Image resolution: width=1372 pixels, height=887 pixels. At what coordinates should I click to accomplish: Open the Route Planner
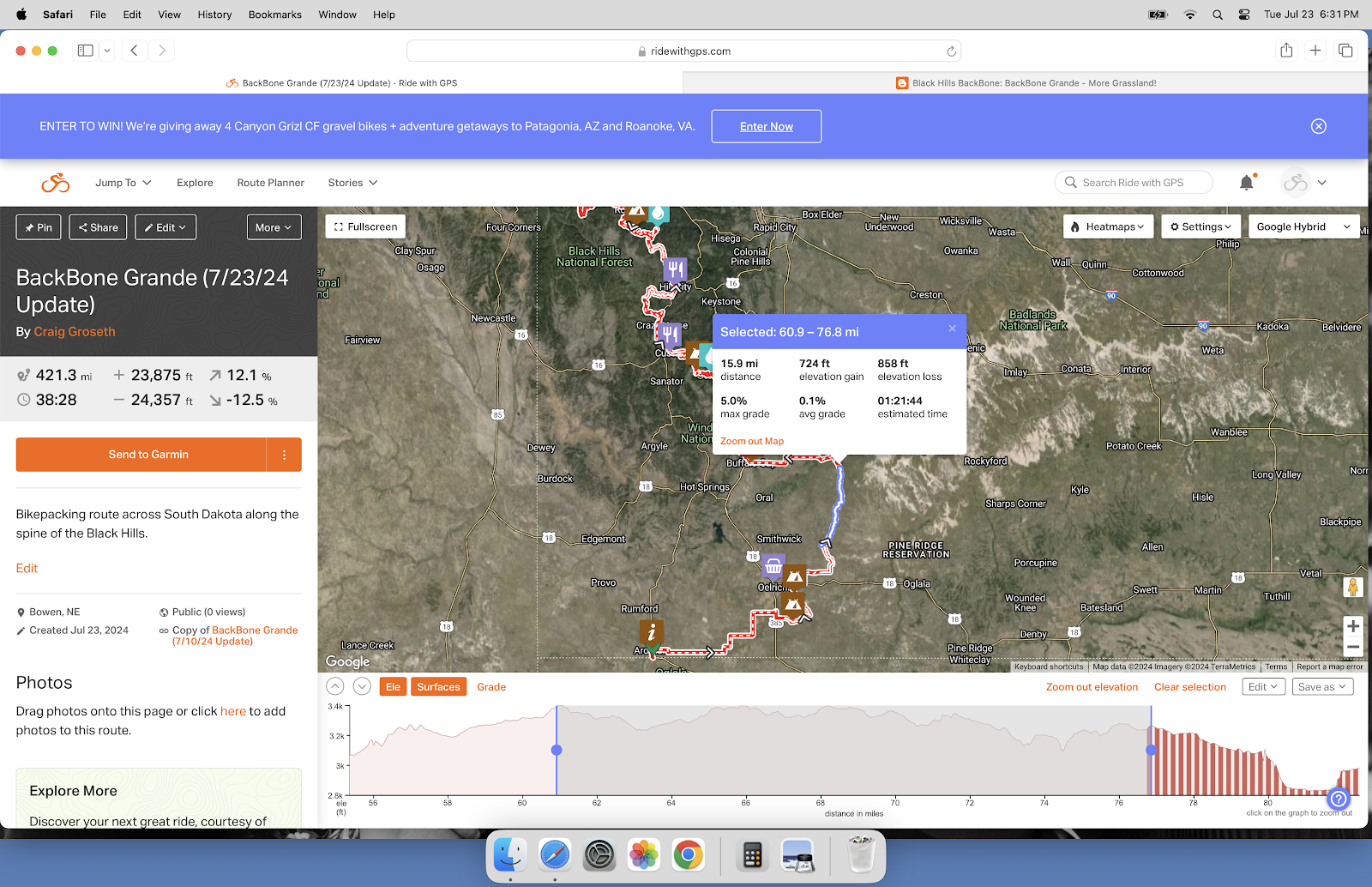[x=271, y=183]
